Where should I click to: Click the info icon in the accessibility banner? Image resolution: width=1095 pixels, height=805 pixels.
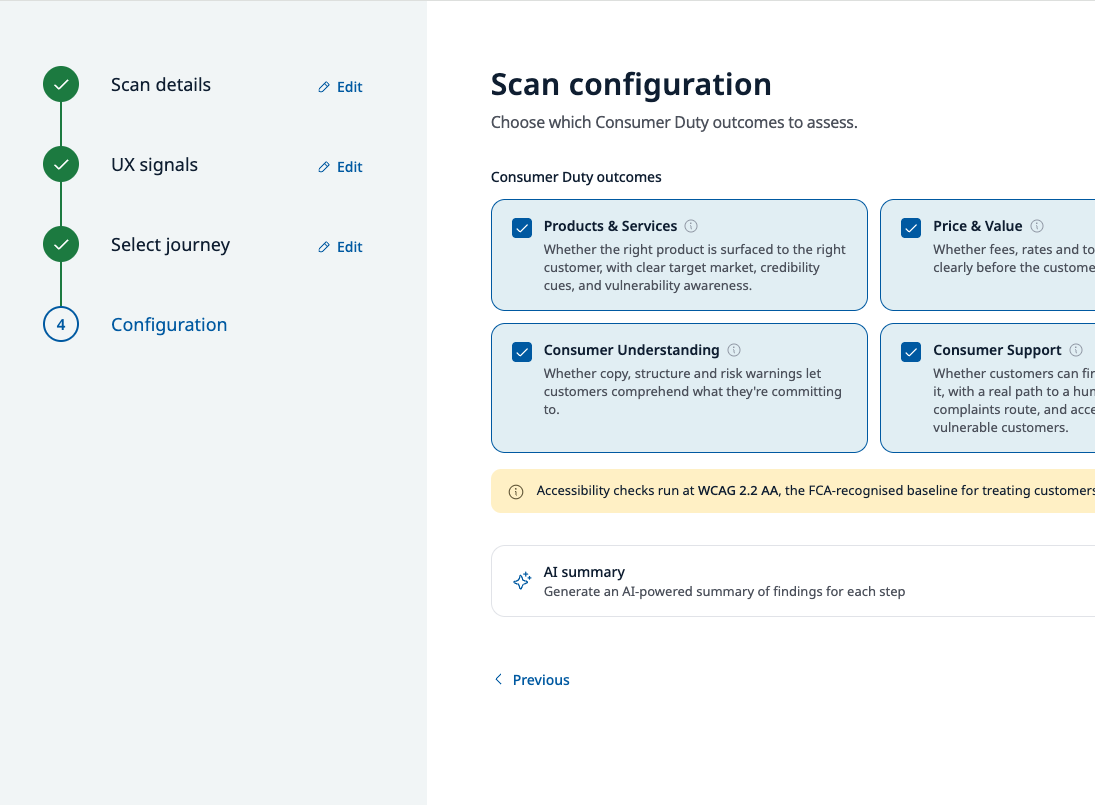(516, 492)
